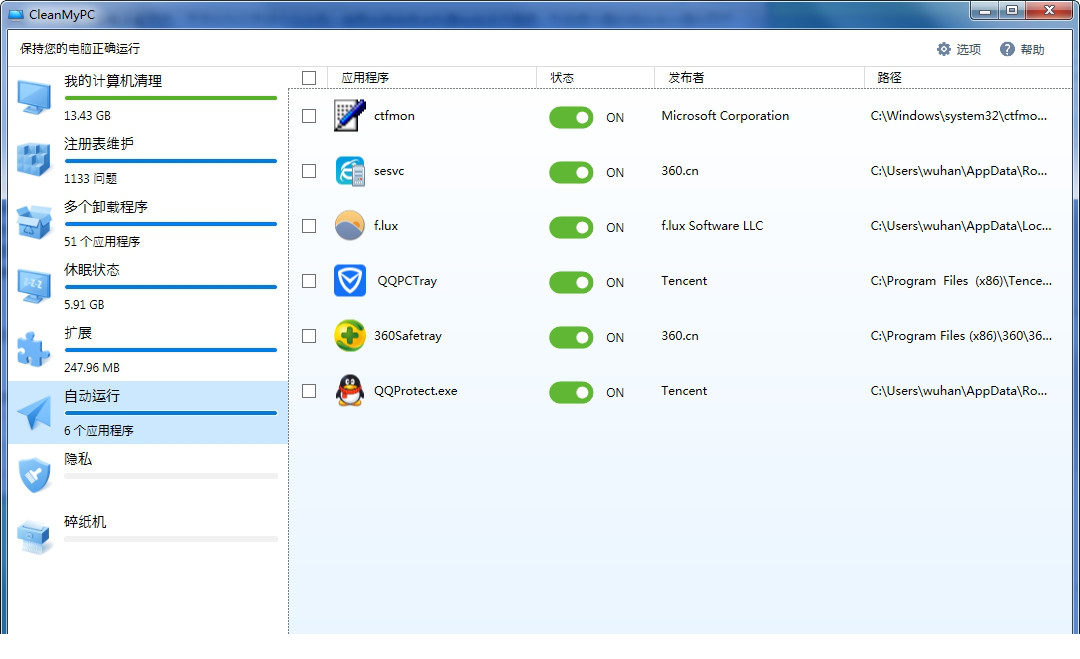1080x659 pixels.
Task: Click the QQProtect penguin icon
Action: 350,390
